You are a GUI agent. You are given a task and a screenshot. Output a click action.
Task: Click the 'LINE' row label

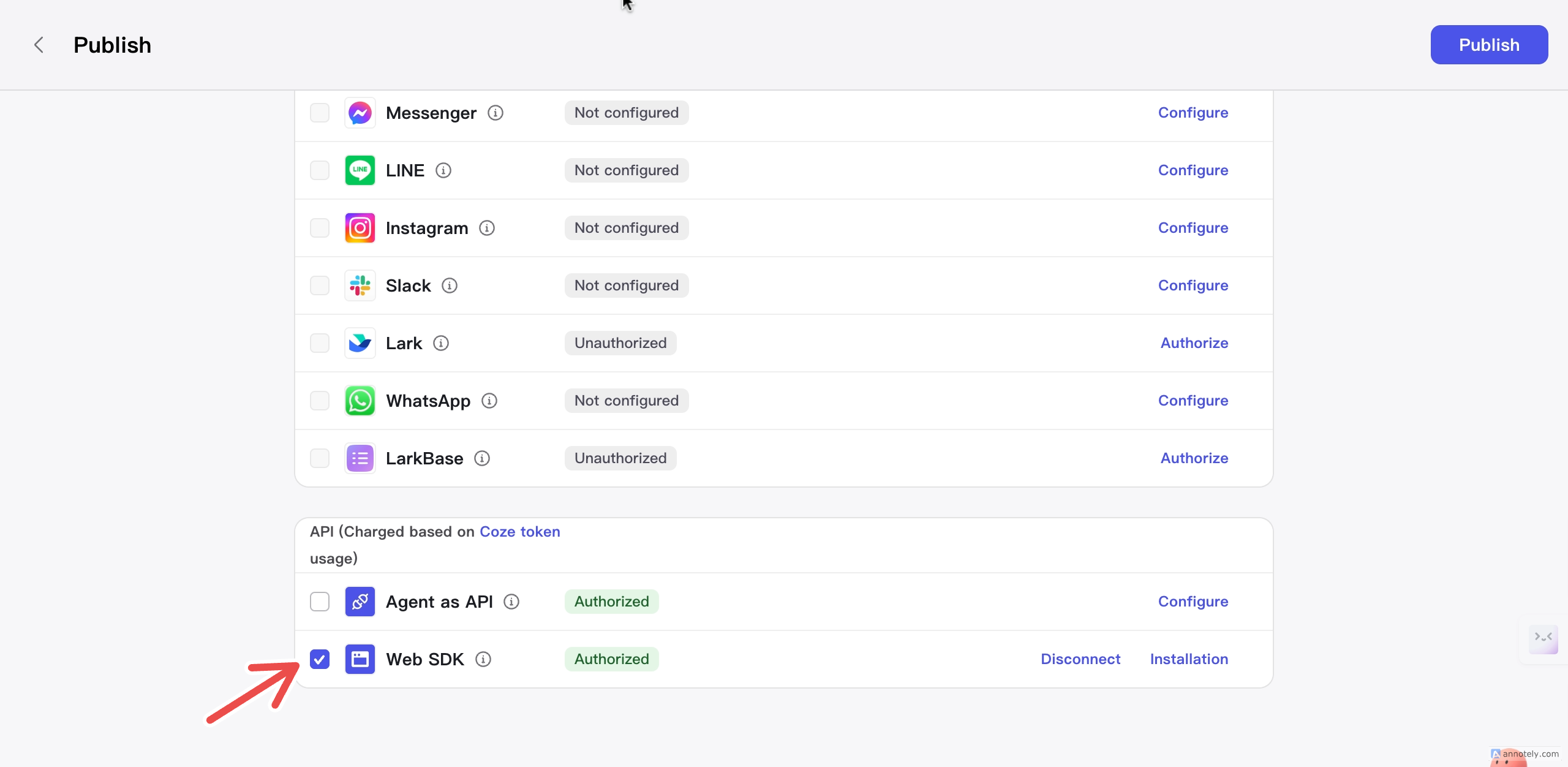pos(405,170)
